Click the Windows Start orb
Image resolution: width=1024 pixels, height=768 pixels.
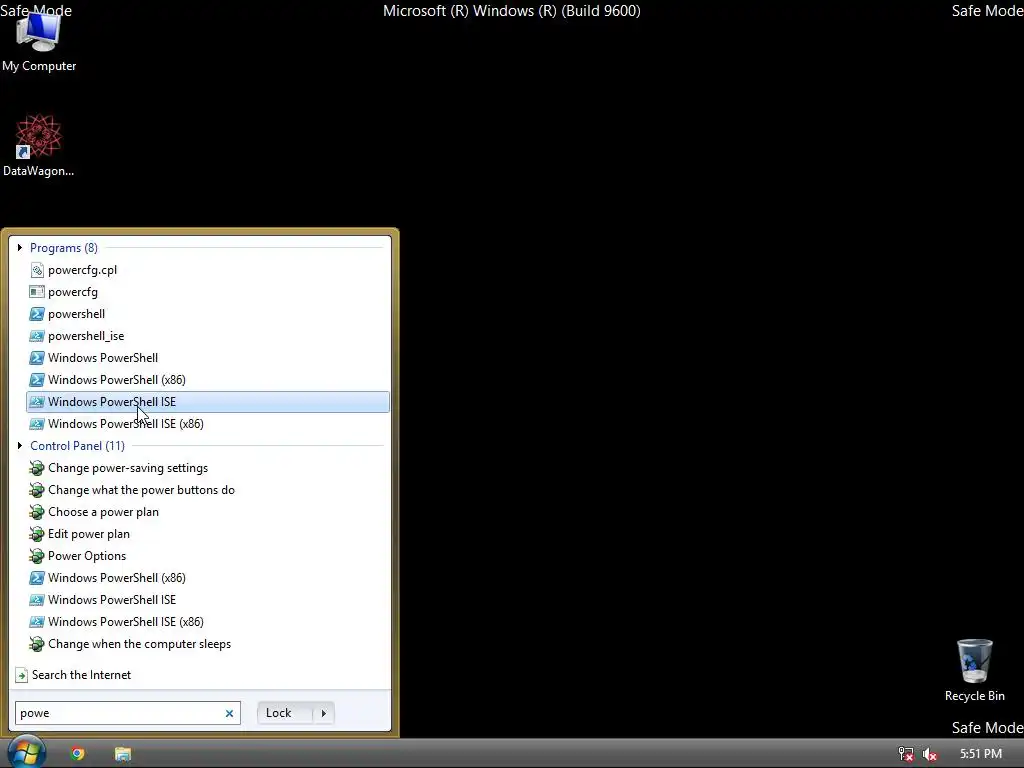coord(26,752)
